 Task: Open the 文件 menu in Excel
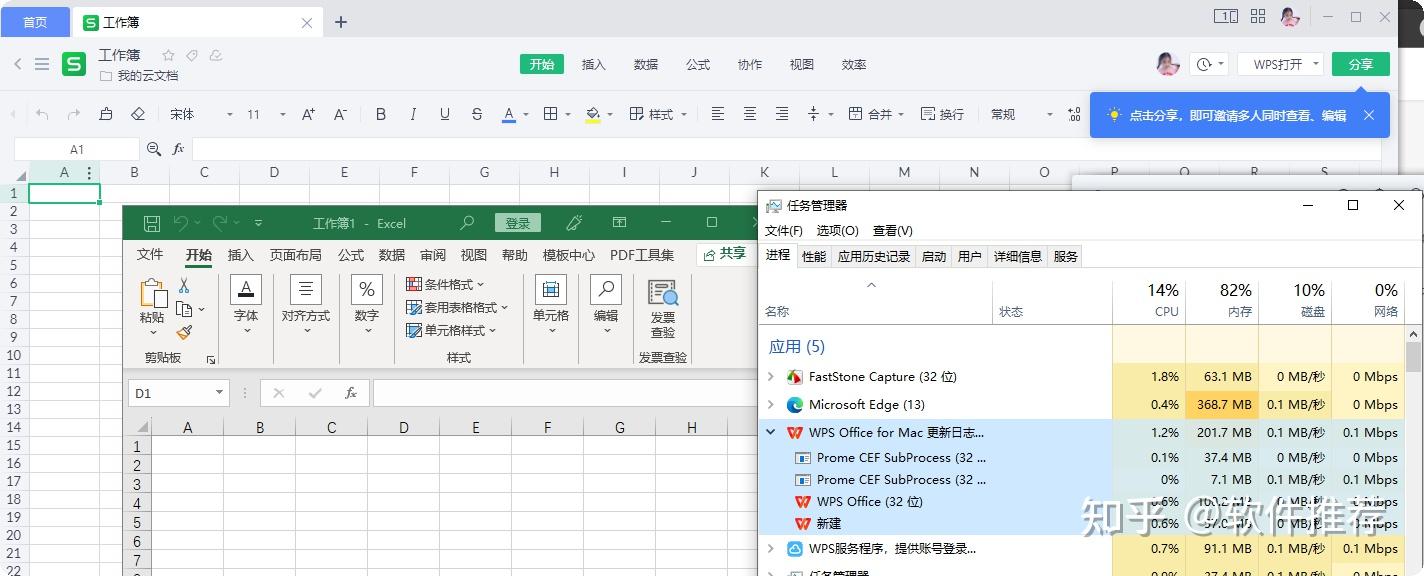pyautogui.click(x=150, y=255)
